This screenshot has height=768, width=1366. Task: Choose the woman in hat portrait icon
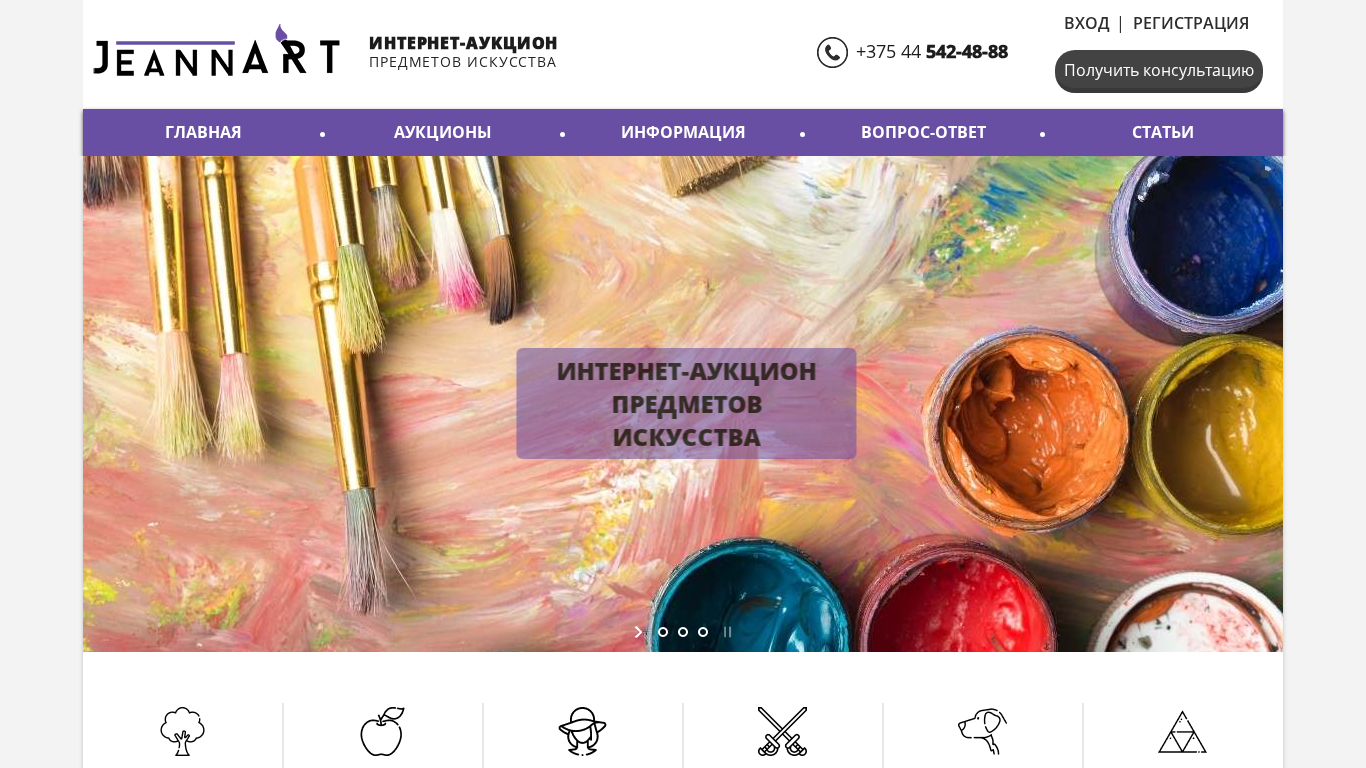click(582, 731)
